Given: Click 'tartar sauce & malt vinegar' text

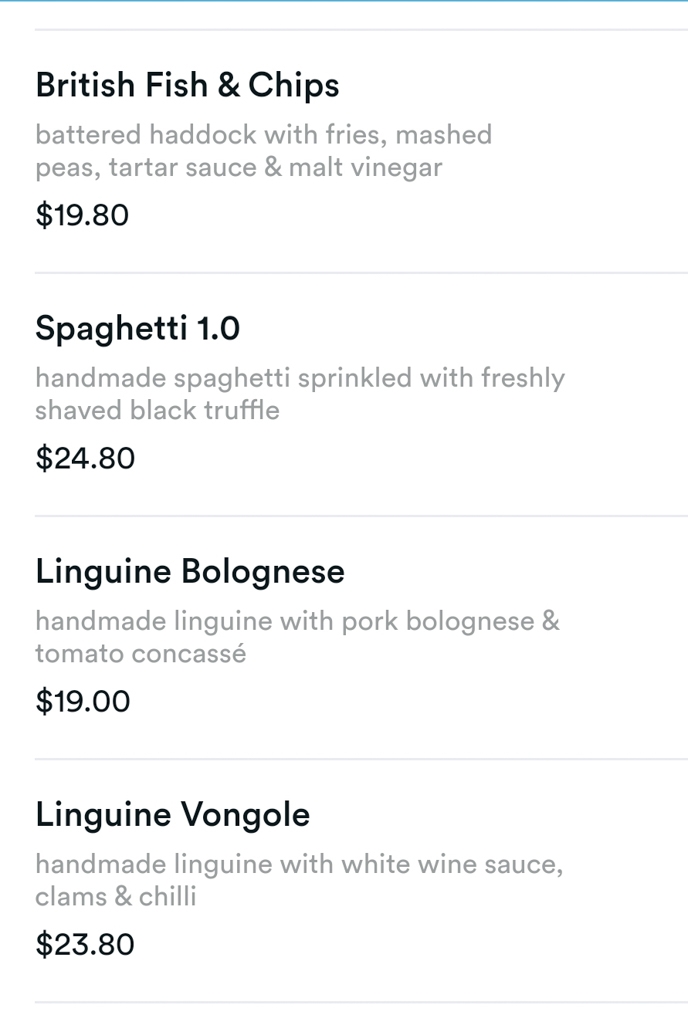Looking at the screenshot, I should [276, 167].
